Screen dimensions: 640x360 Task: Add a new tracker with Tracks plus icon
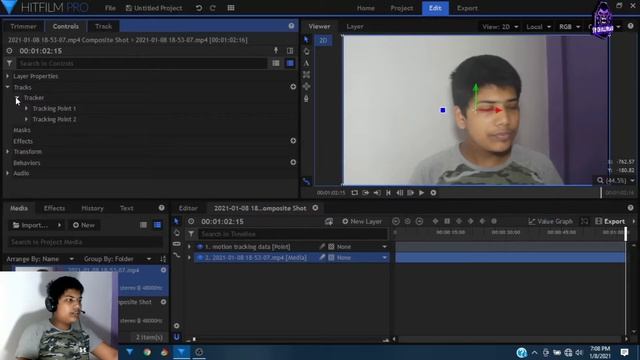click(293, 87)
